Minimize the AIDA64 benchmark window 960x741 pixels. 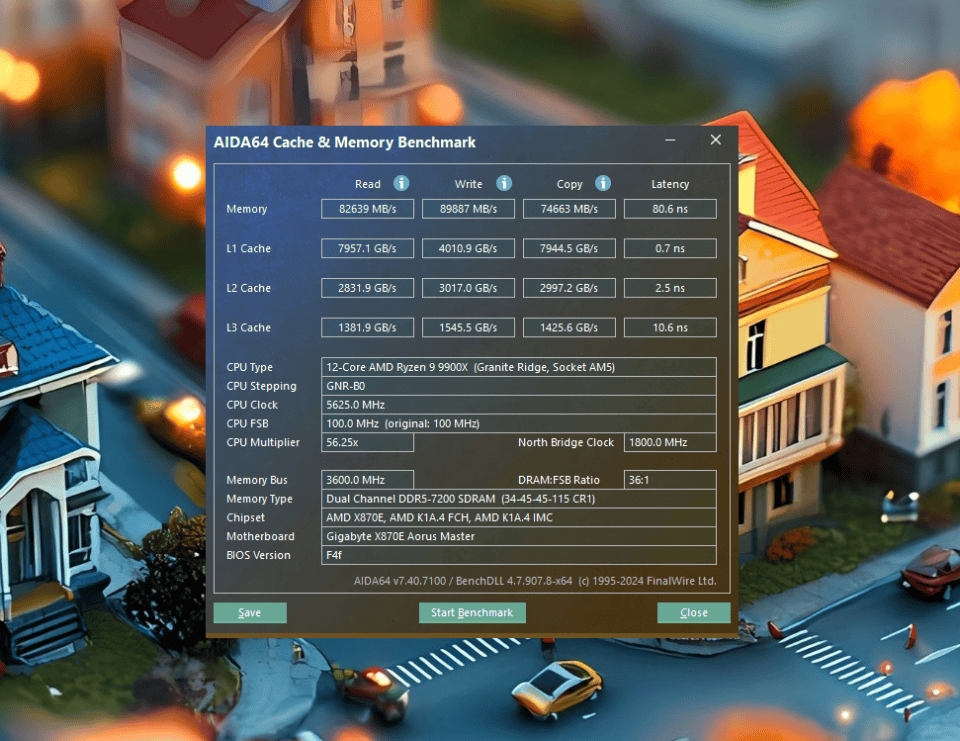click(670, 140)
